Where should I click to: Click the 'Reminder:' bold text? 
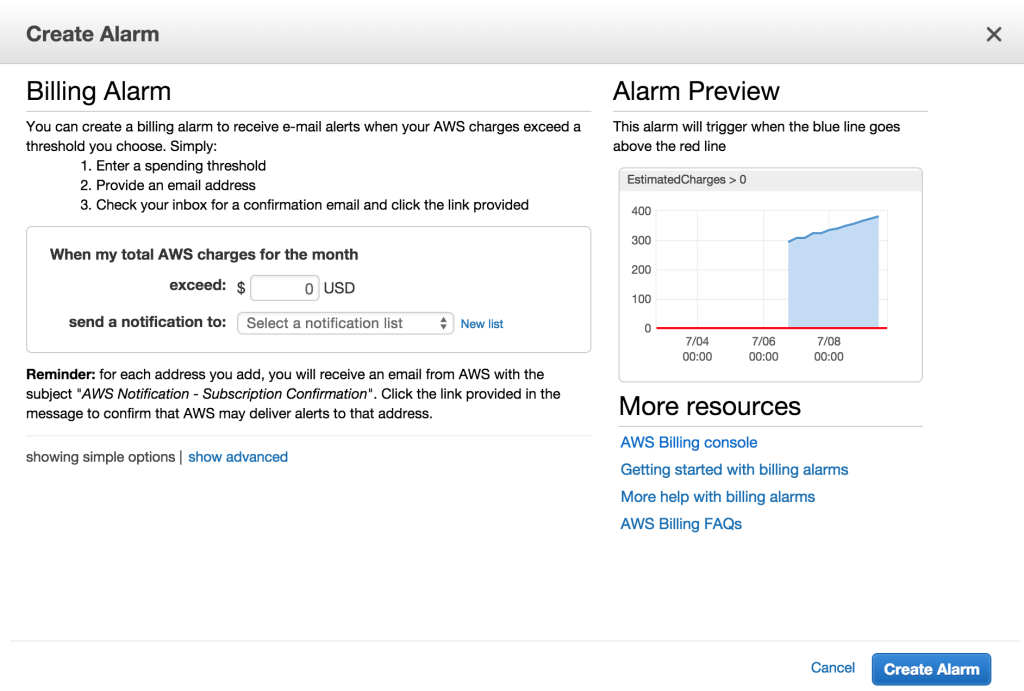[x=61, y=374]
